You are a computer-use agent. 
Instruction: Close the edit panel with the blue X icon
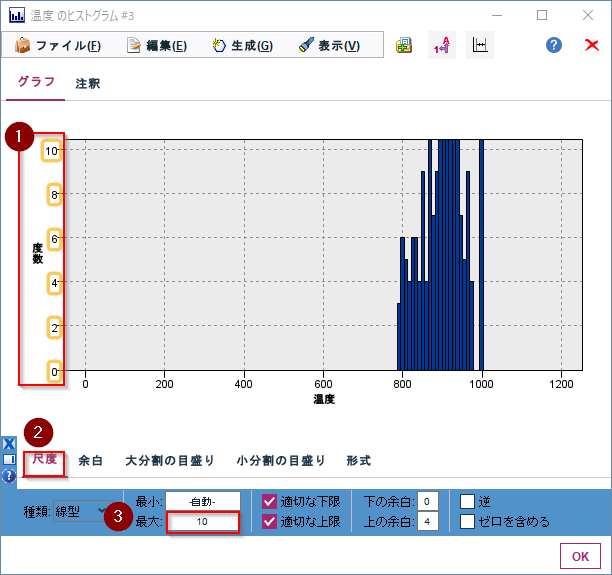pos(9,444)
